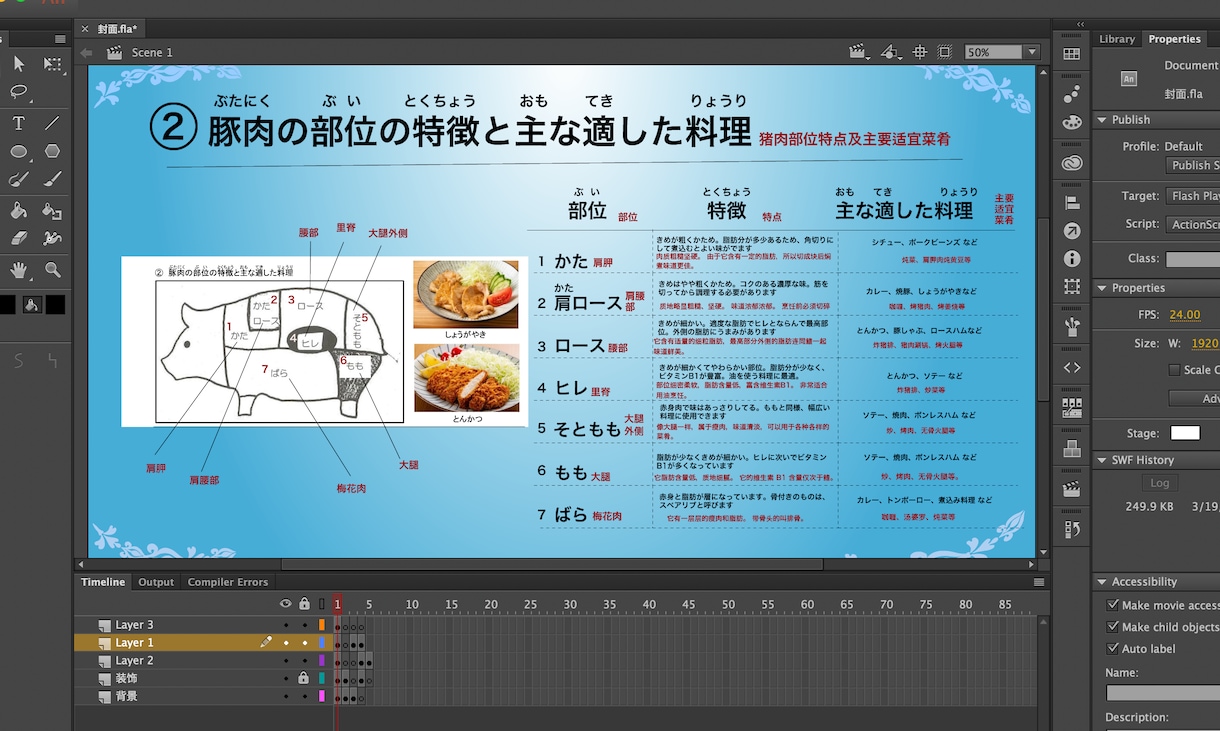Select the Paint Bucket tool
This screenshot has width=1220, height=731.
click(19, 211)
